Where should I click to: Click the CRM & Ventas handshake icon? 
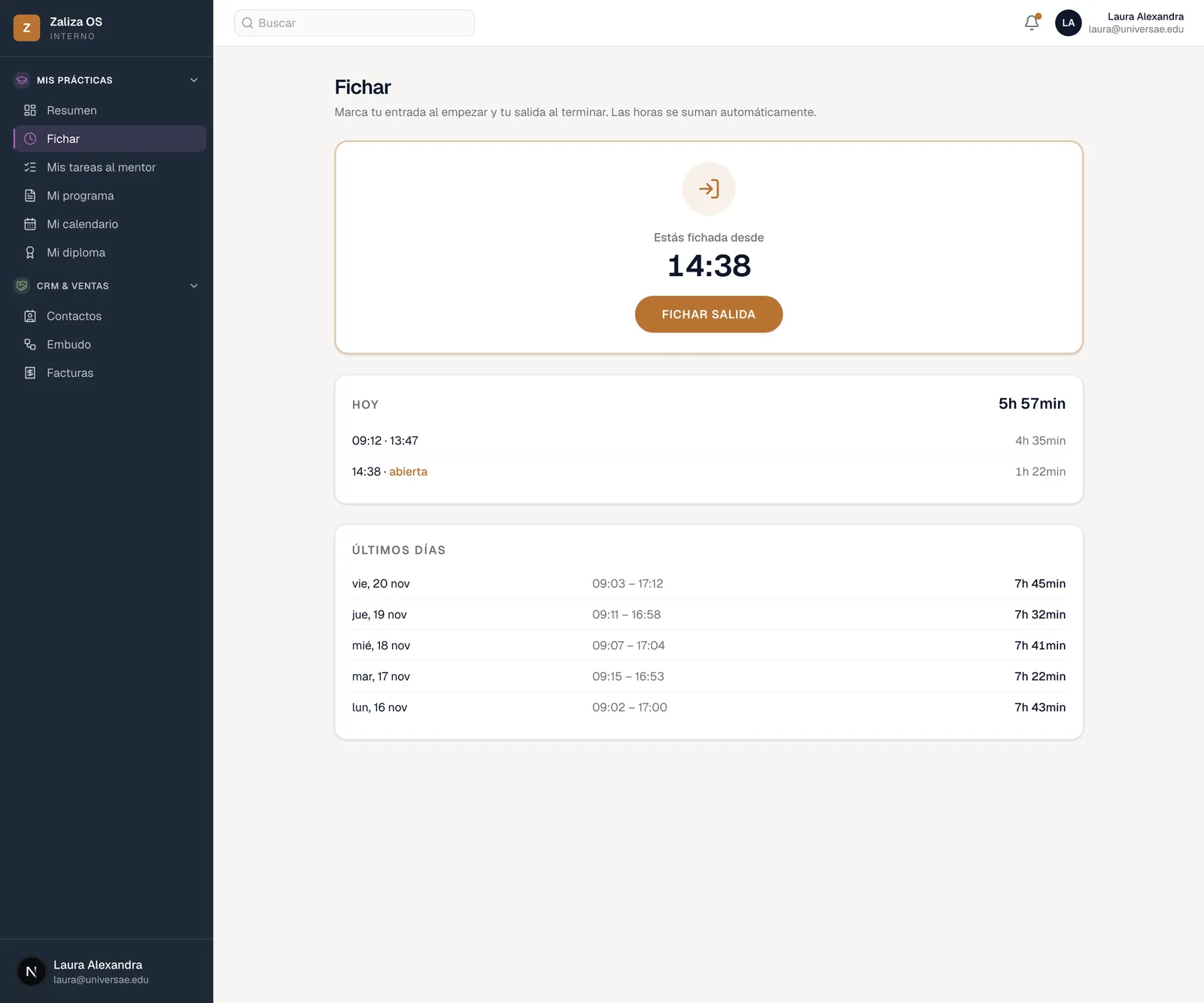[22, 286]
